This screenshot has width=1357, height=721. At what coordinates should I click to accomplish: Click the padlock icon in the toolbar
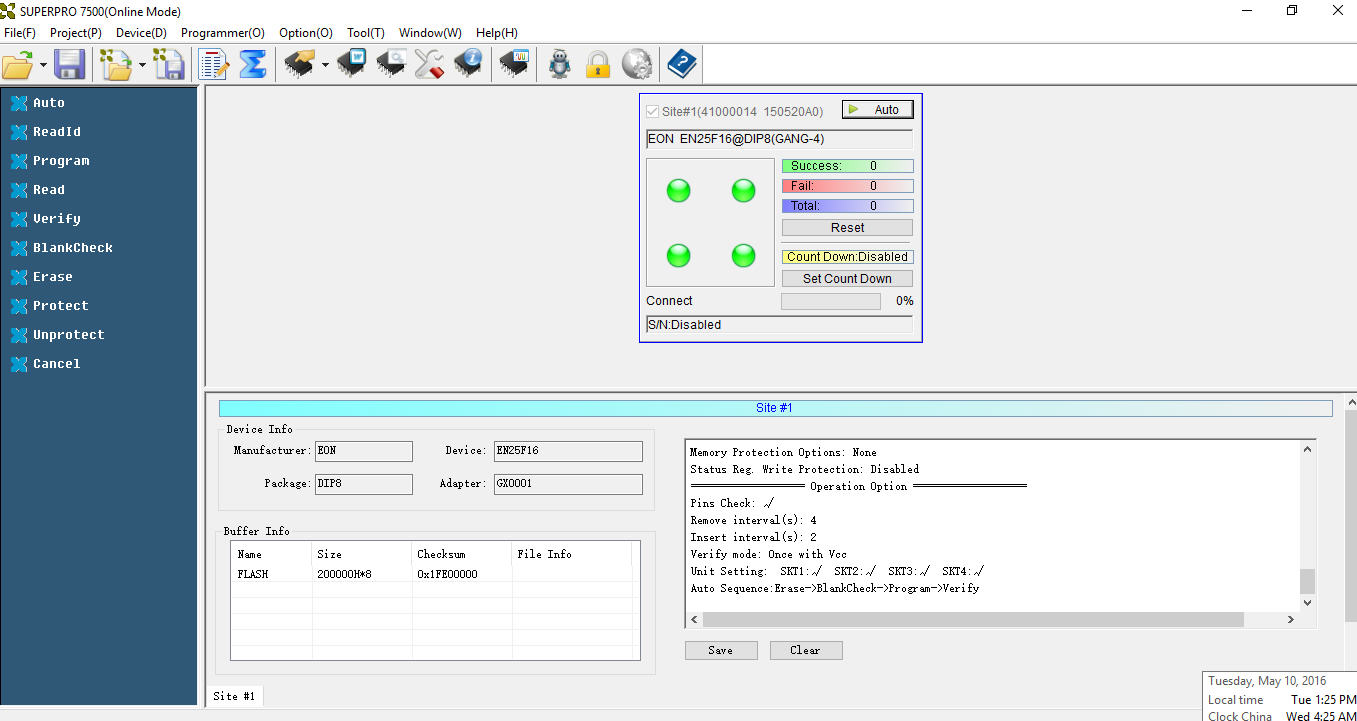(598, 65)
